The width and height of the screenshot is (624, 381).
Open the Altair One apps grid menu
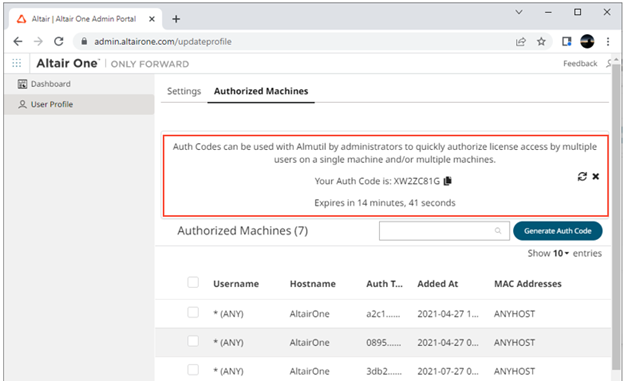17,63
